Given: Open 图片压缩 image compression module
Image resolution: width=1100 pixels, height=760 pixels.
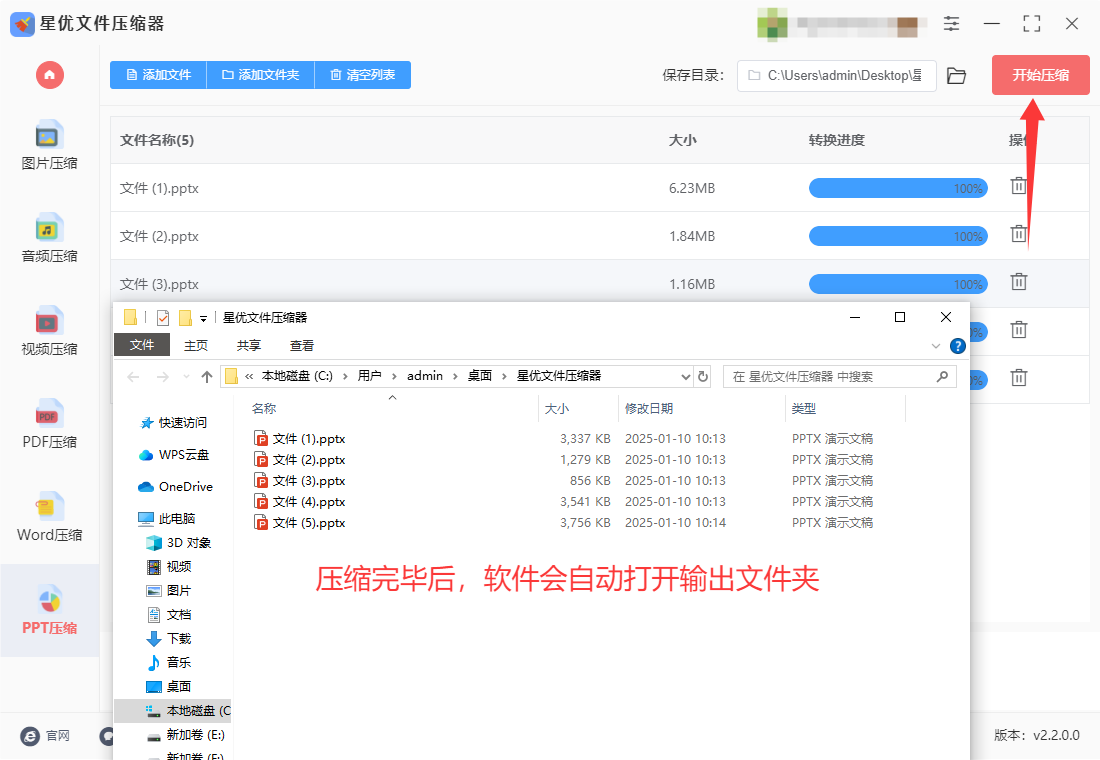Looking at the screenshot, I should (49, 146).
